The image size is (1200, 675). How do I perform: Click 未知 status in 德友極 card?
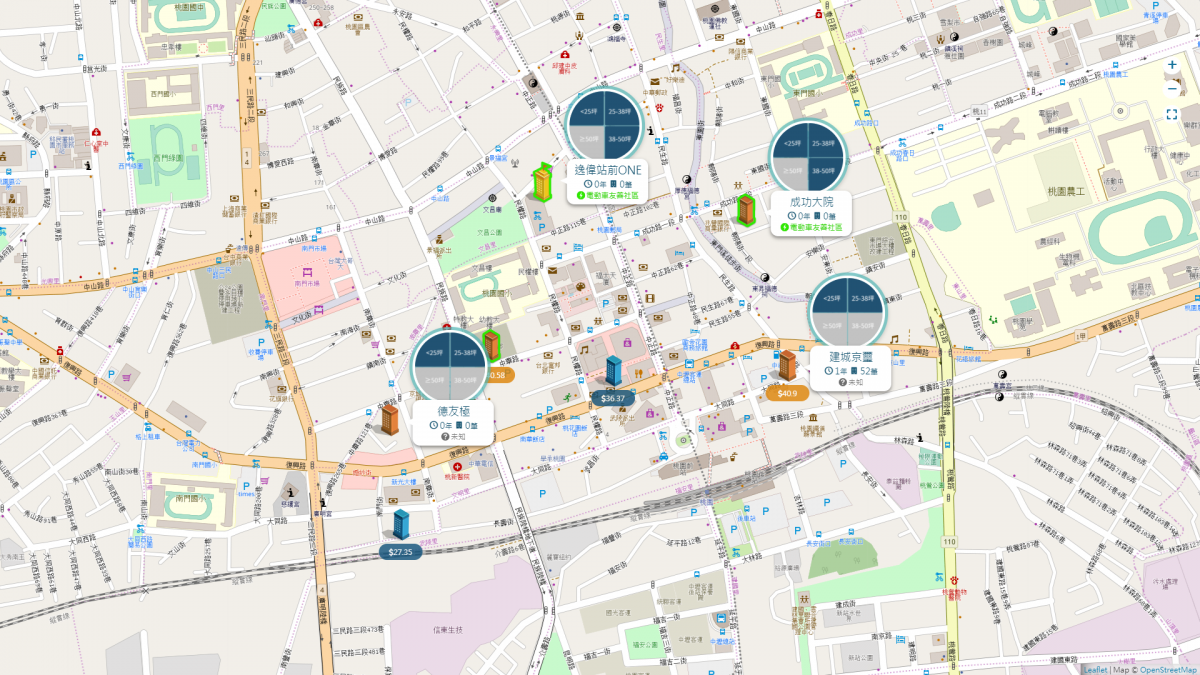tap(458, 437)
